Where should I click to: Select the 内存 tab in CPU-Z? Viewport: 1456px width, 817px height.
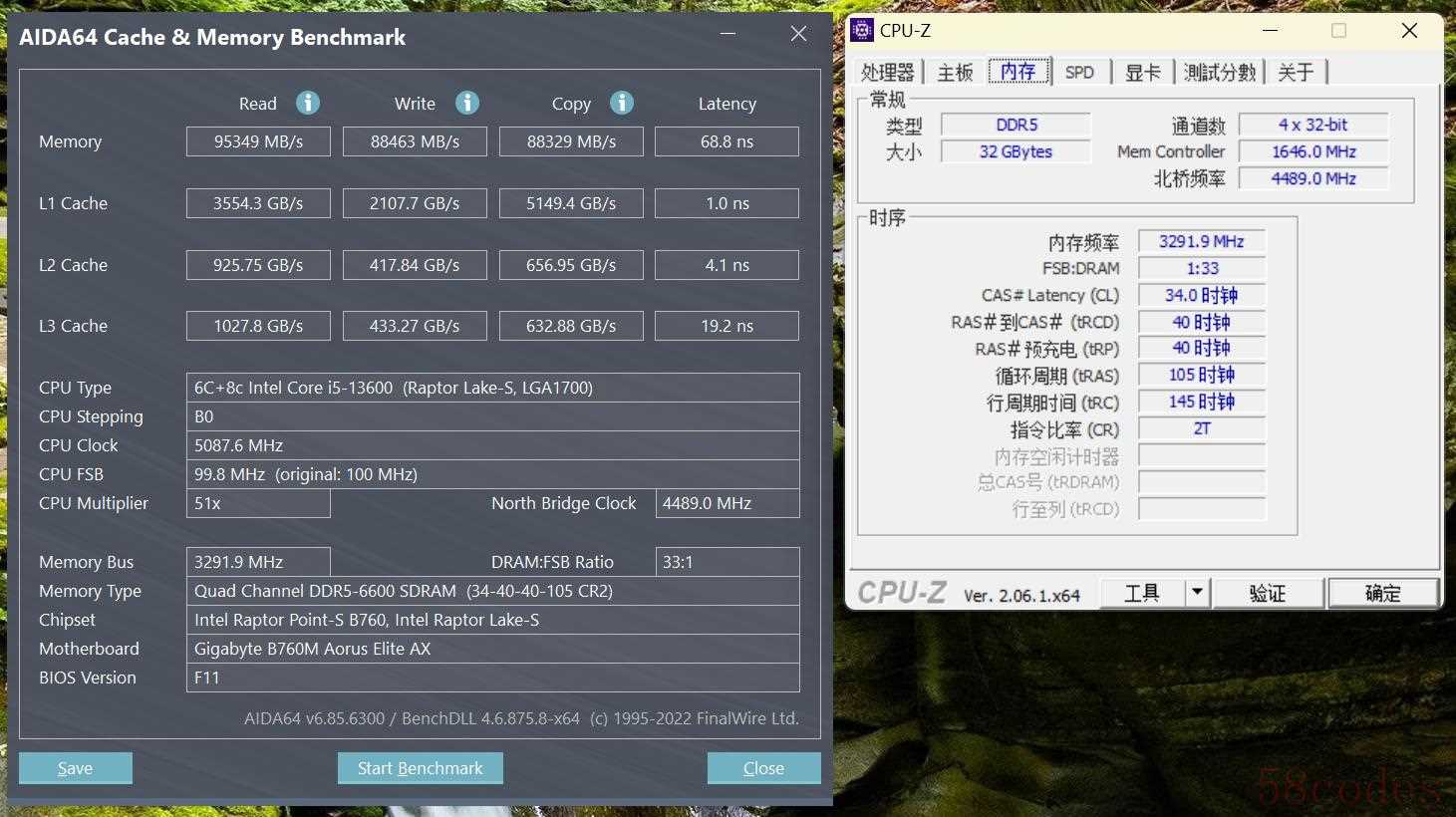tap(1019, 72)
